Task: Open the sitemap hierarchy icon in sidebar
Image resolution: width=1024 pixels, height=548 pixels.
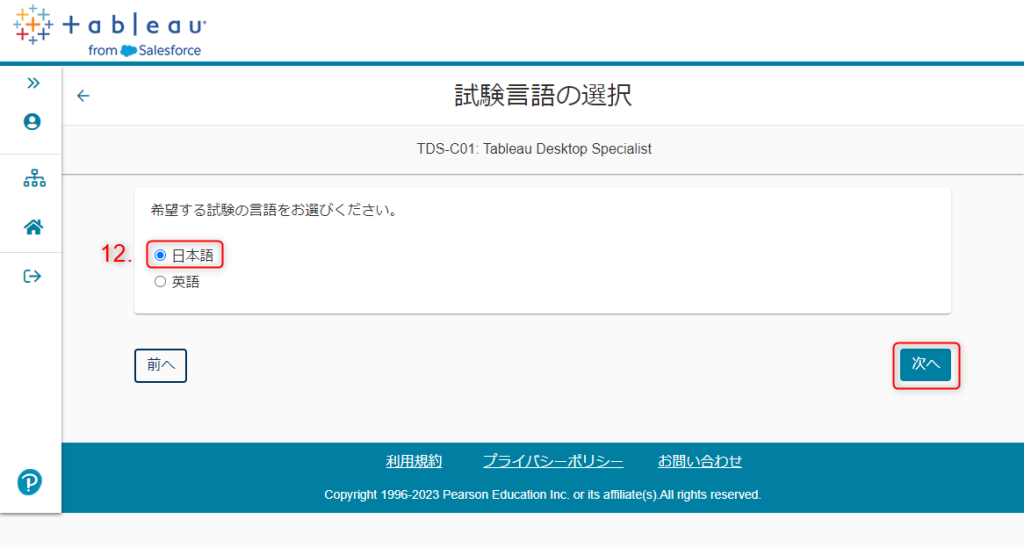Action: tap(34, 178)
